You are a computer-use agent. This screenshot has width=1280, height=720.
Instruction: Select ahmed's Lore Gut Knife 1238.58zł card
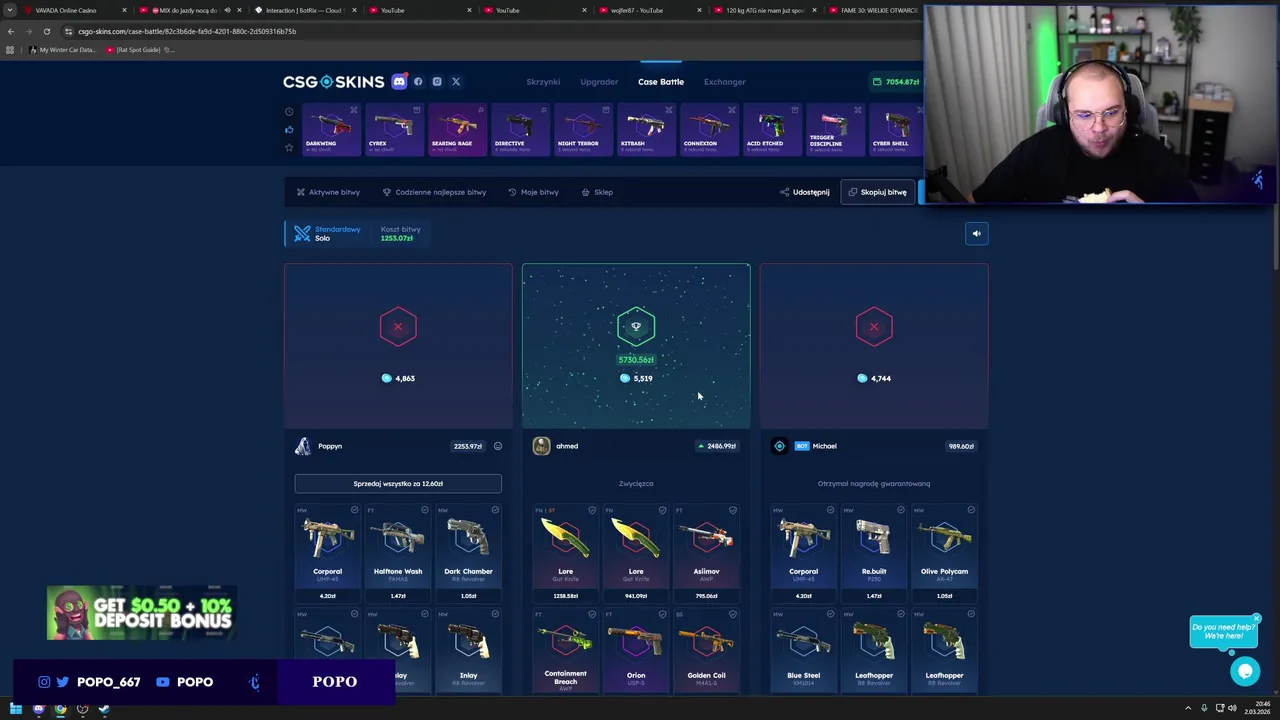click(x=565, y=554)
